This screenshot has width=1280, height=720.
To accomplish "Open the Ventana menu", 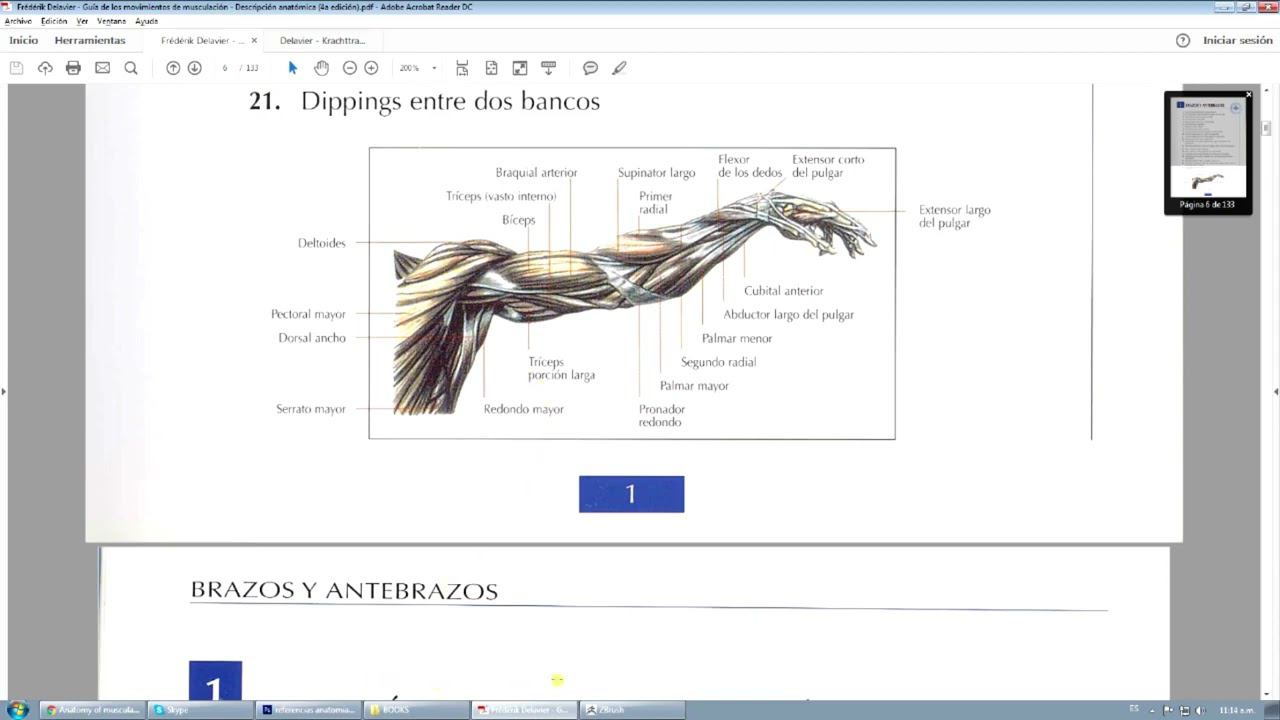I will (111, 21).
